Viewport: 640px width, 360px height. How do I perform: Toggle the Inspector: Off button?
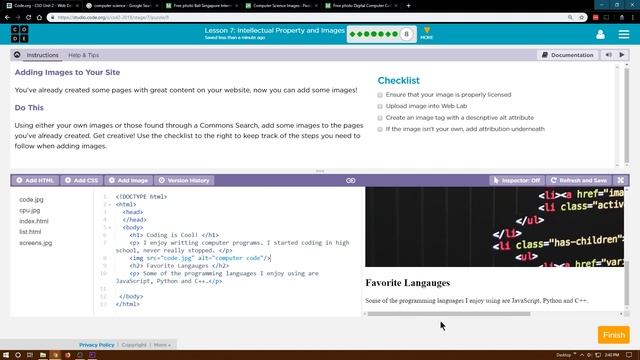(517, 180)
